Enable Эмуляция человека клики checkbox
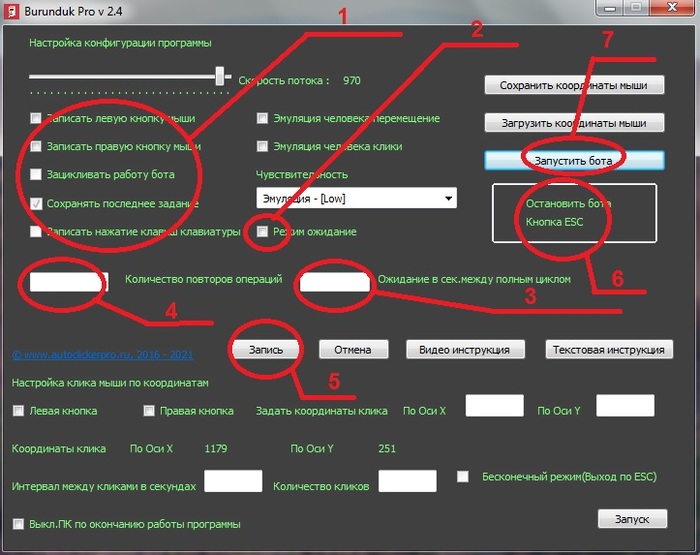Image resolution: width=700 pixels, height=555 pixels. [262, 146]
